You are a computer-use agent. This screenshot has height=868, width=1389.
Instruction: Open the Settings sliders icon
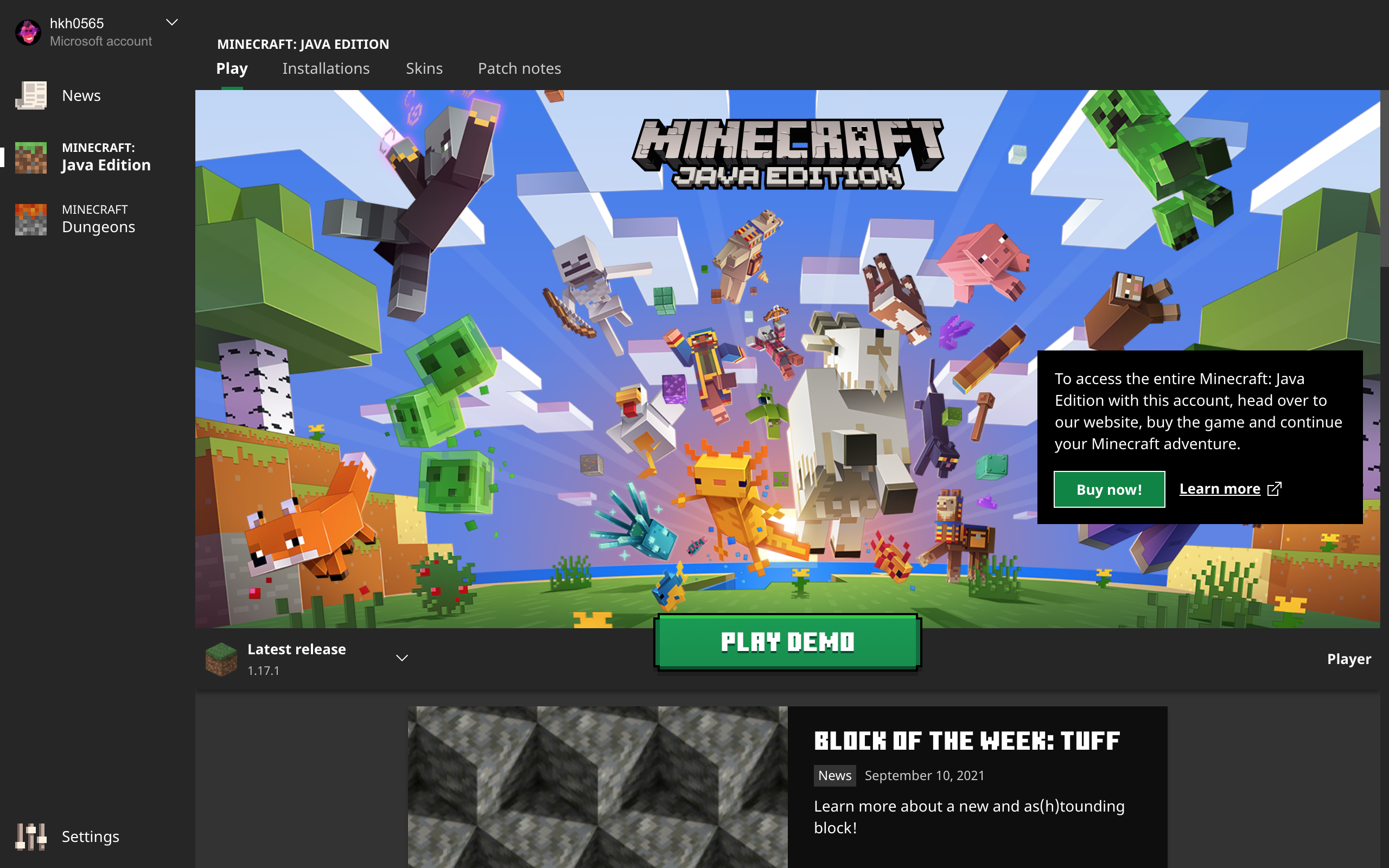(31, 837)
